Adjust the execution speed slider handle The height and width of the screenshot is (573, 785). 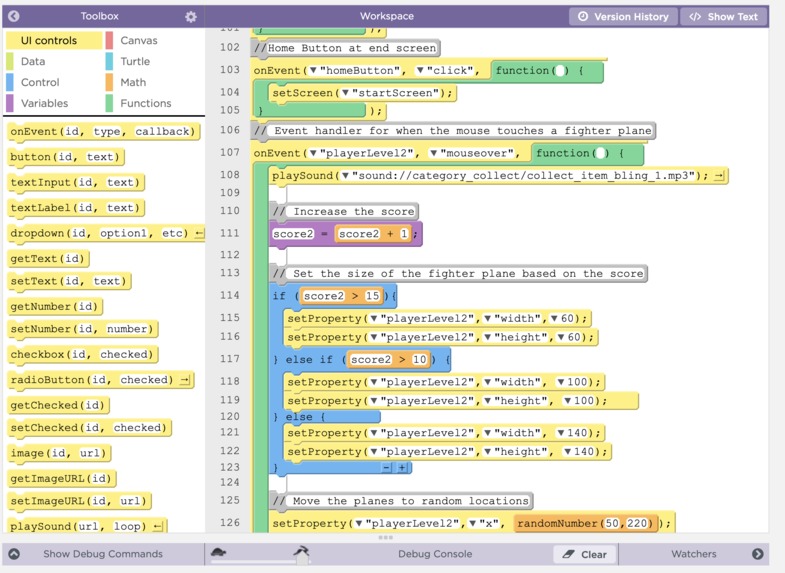click(x=302, y=559)
